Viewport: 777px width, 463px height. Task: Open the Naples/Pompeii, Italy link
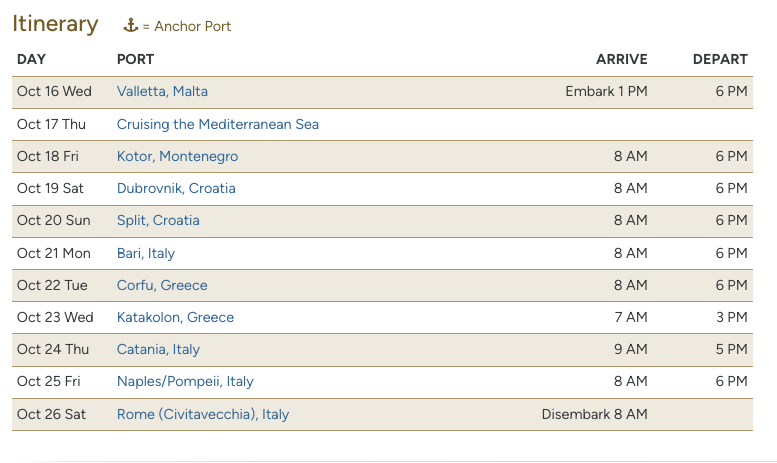185,381
